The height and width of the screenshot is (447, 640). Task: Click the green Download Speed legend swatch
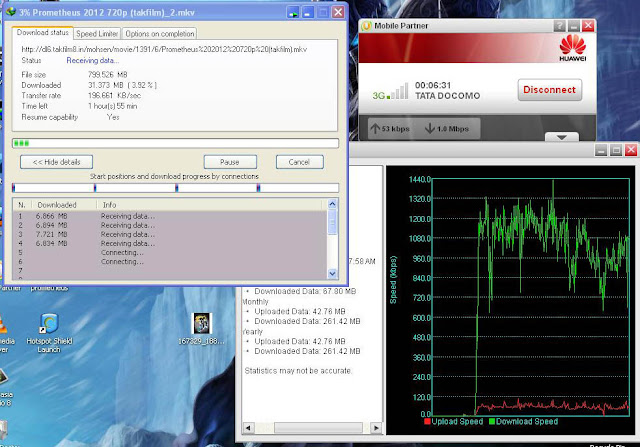click(492, 421)
